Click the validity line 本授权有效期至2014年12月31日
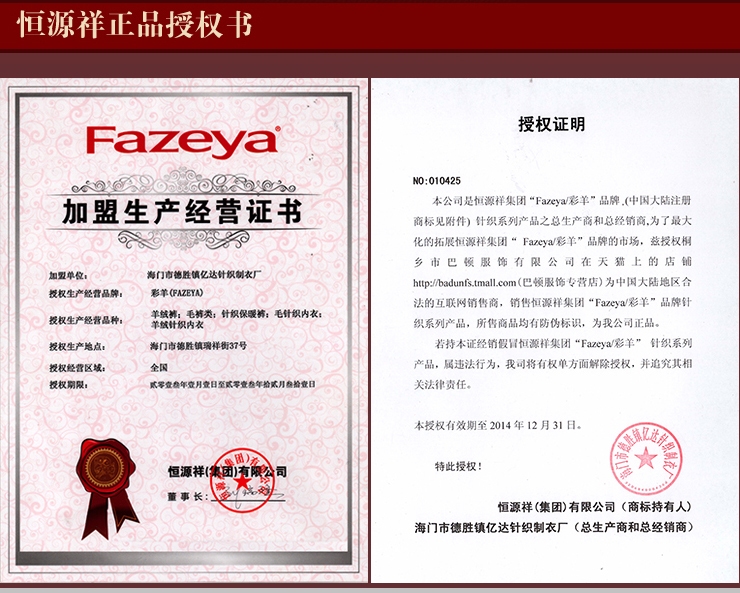This screenshot has height=593, width=740. tap(498, 425)
